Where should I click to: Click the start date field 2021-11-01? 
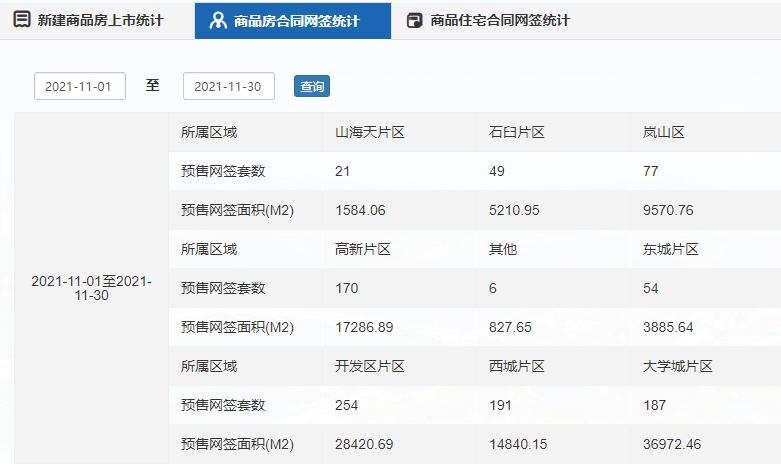point(80,86)
